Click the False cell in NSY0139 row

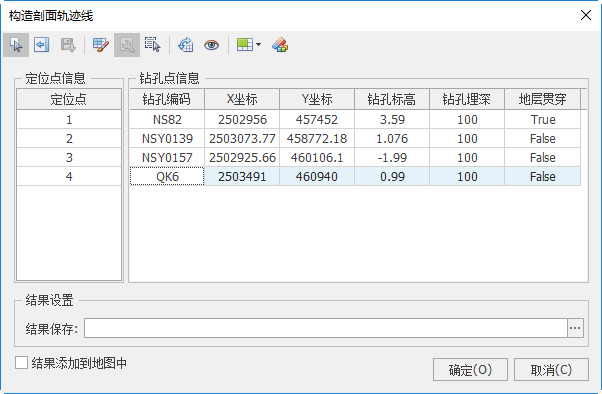click(542, 138)
